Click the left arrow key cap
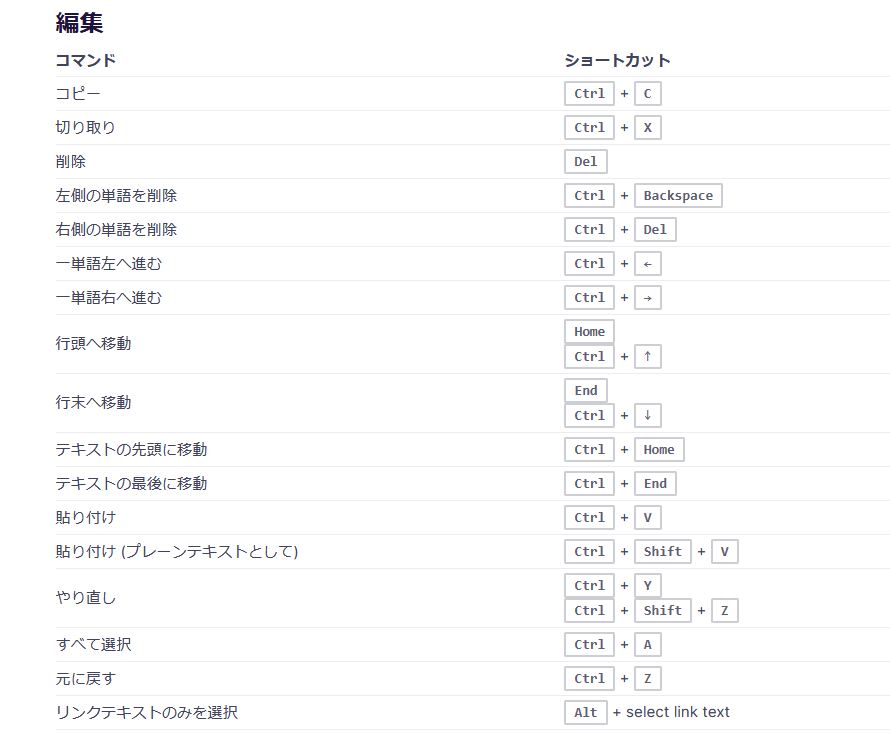Viewport: 890px width, 750px height. point(647,264)
